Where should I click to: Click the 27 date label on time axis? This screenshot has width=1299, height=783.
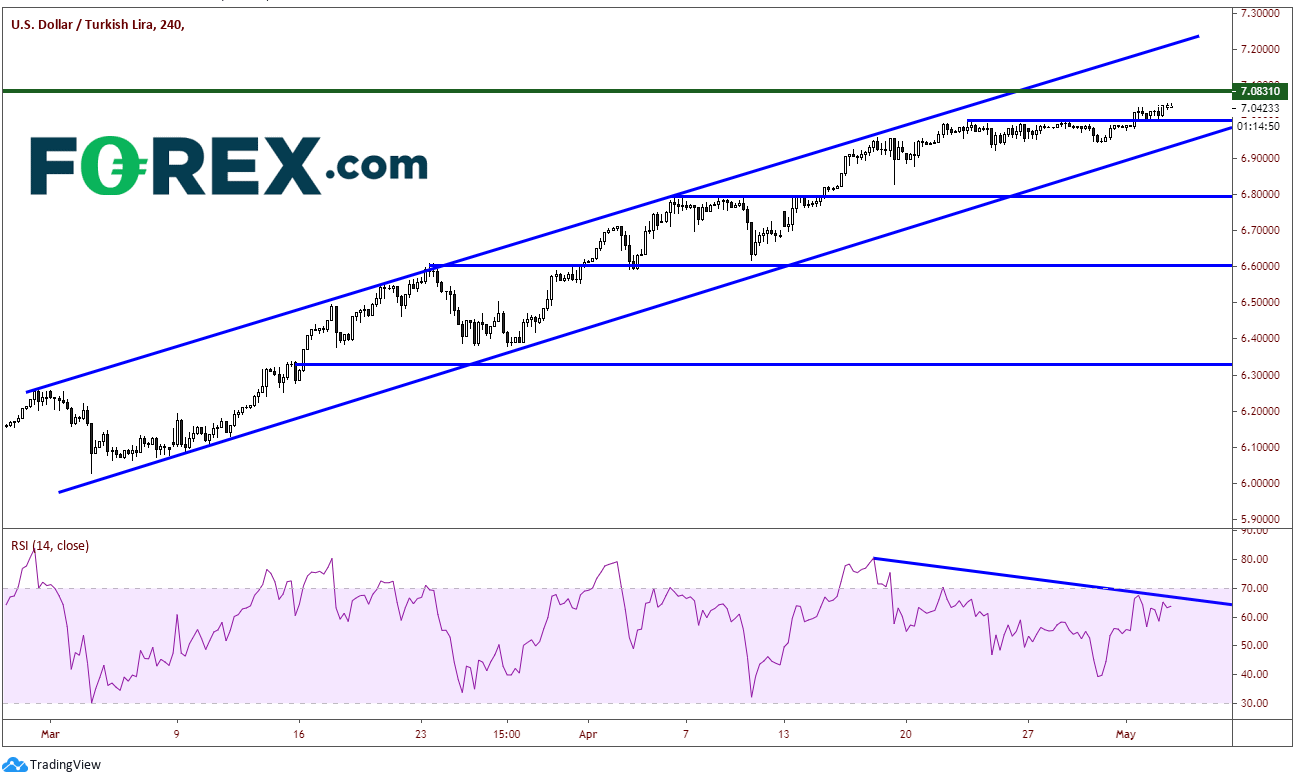(x=1027, y=732)
